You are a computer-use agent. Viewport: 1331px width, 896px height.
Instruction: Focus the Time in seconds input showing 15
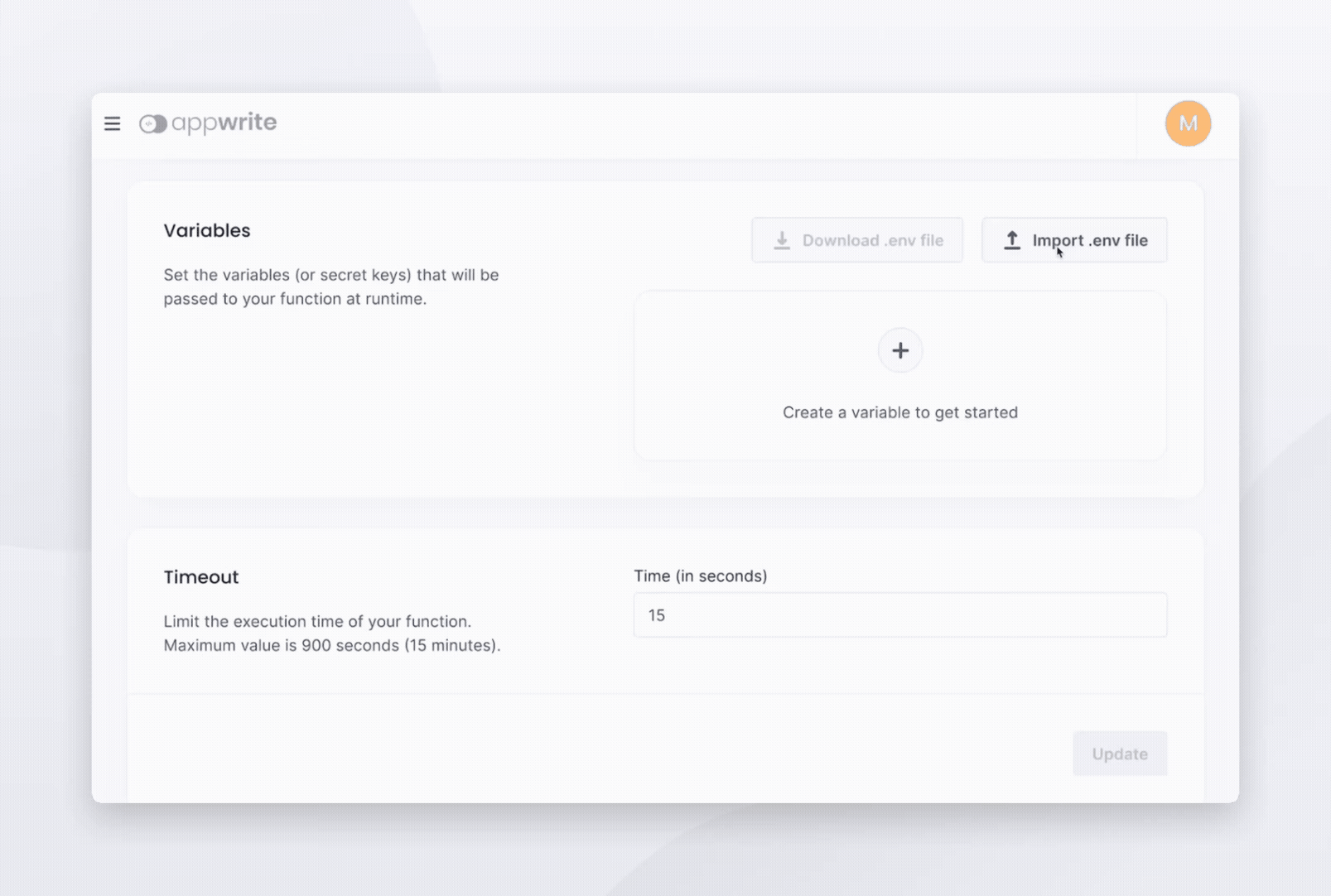pyautogui.click(x=899, y=615)
